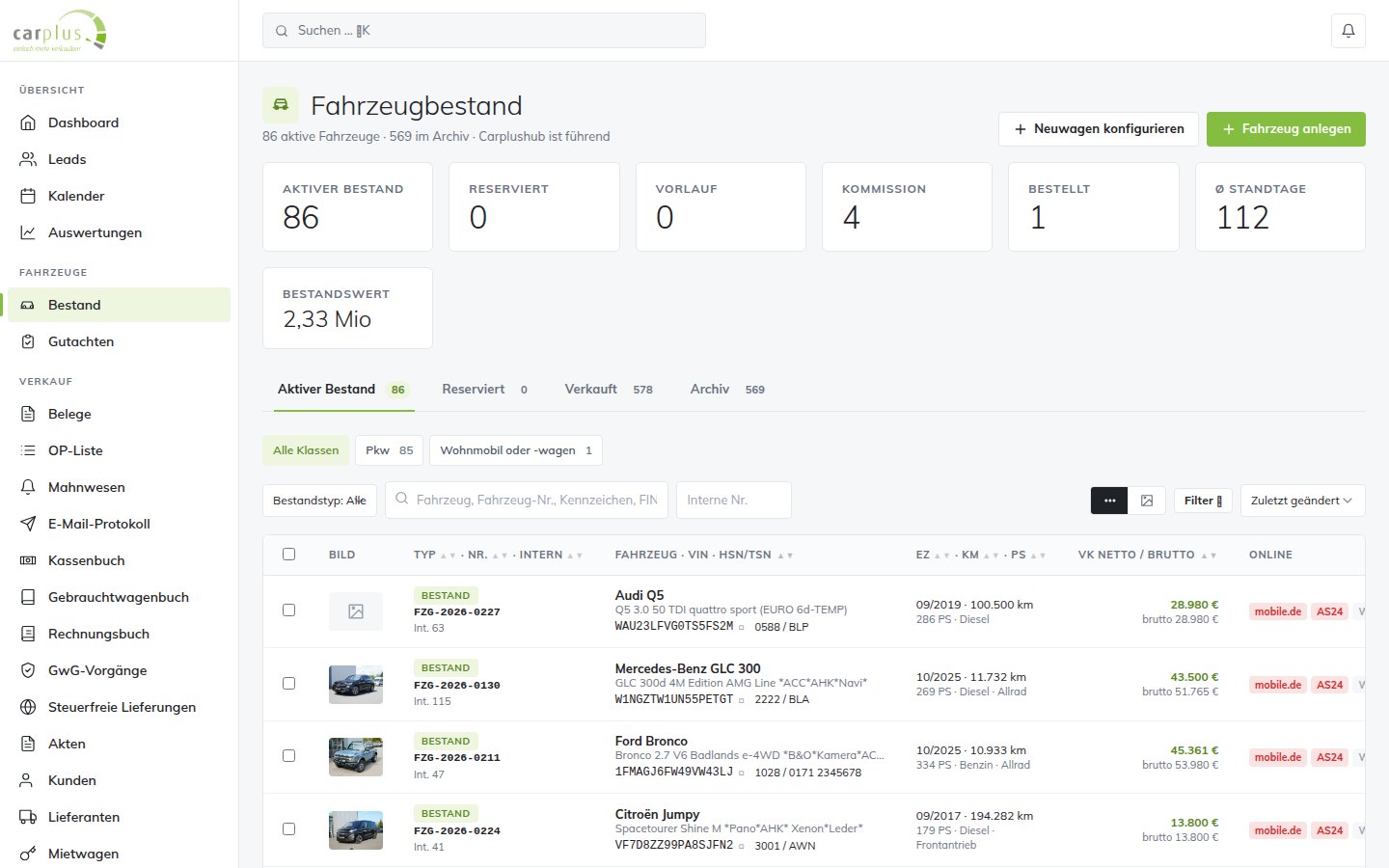This screenshot has height=868, width=1389.
Task: Filter by the Pkw vehicle class
Action: 389,450
